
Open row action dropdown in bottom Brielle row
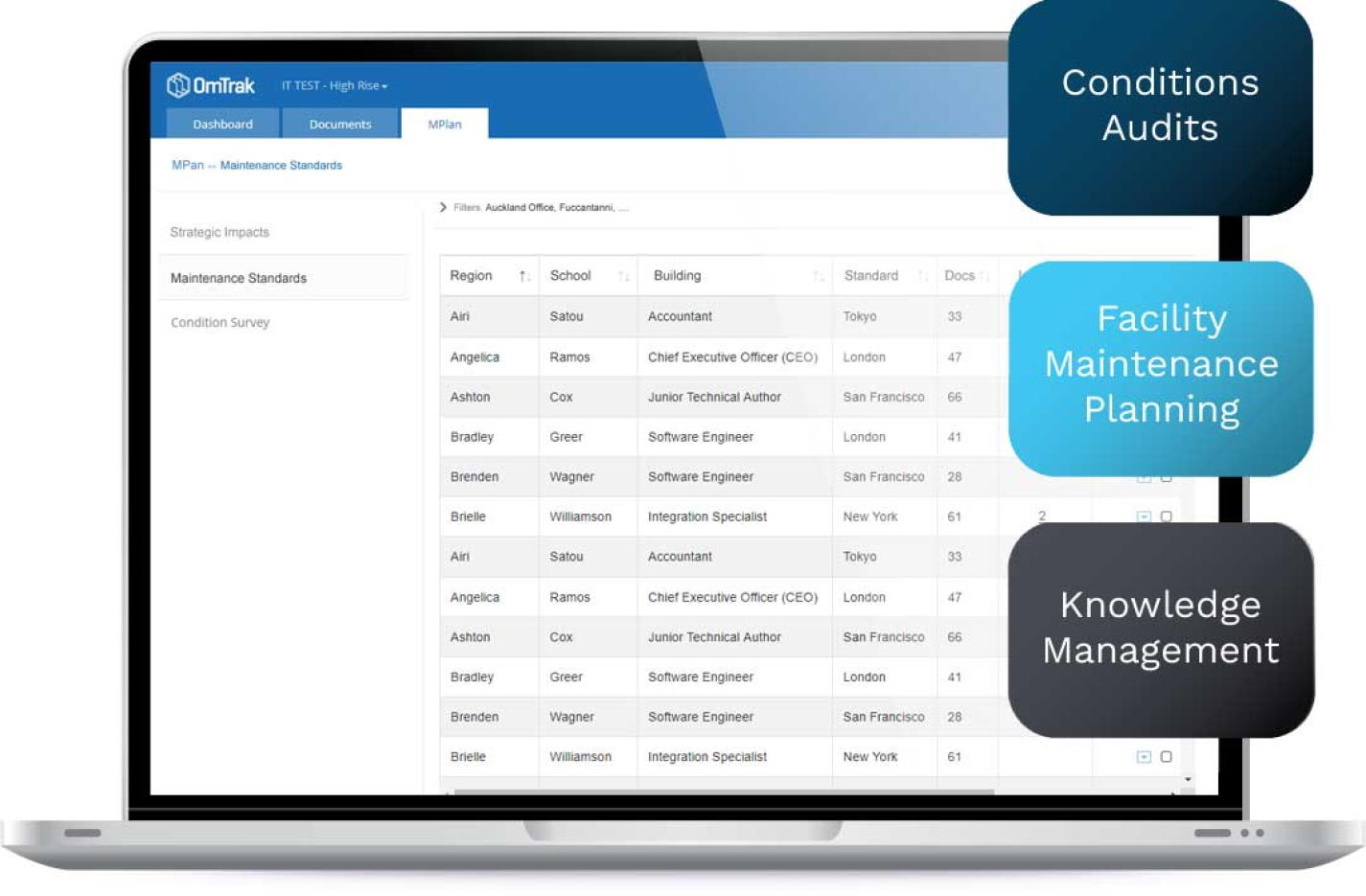pos(1144,757)
